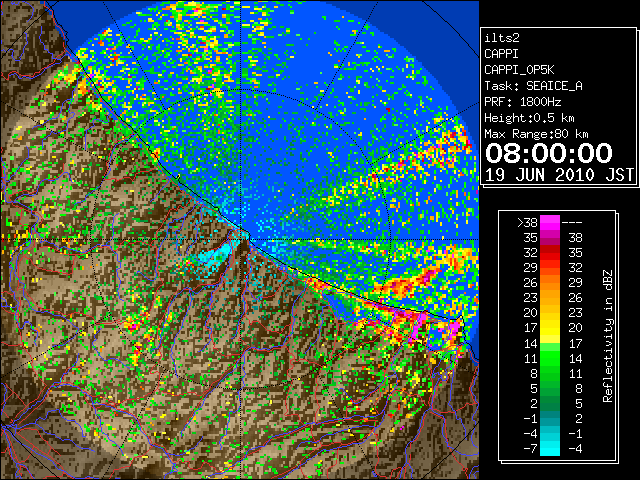Click the orange 26–29 dBZ legend color
Viewport: 640px width, 480px height.
(550, 283)
